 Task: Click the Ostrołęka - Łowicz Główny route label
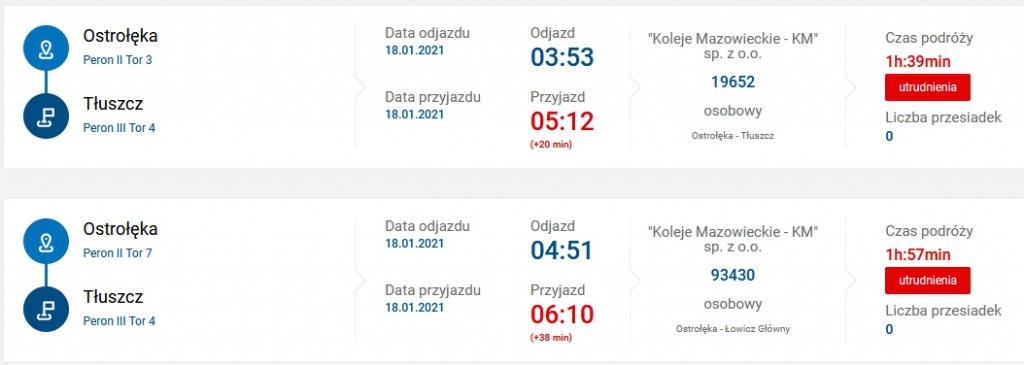(733, 329)
